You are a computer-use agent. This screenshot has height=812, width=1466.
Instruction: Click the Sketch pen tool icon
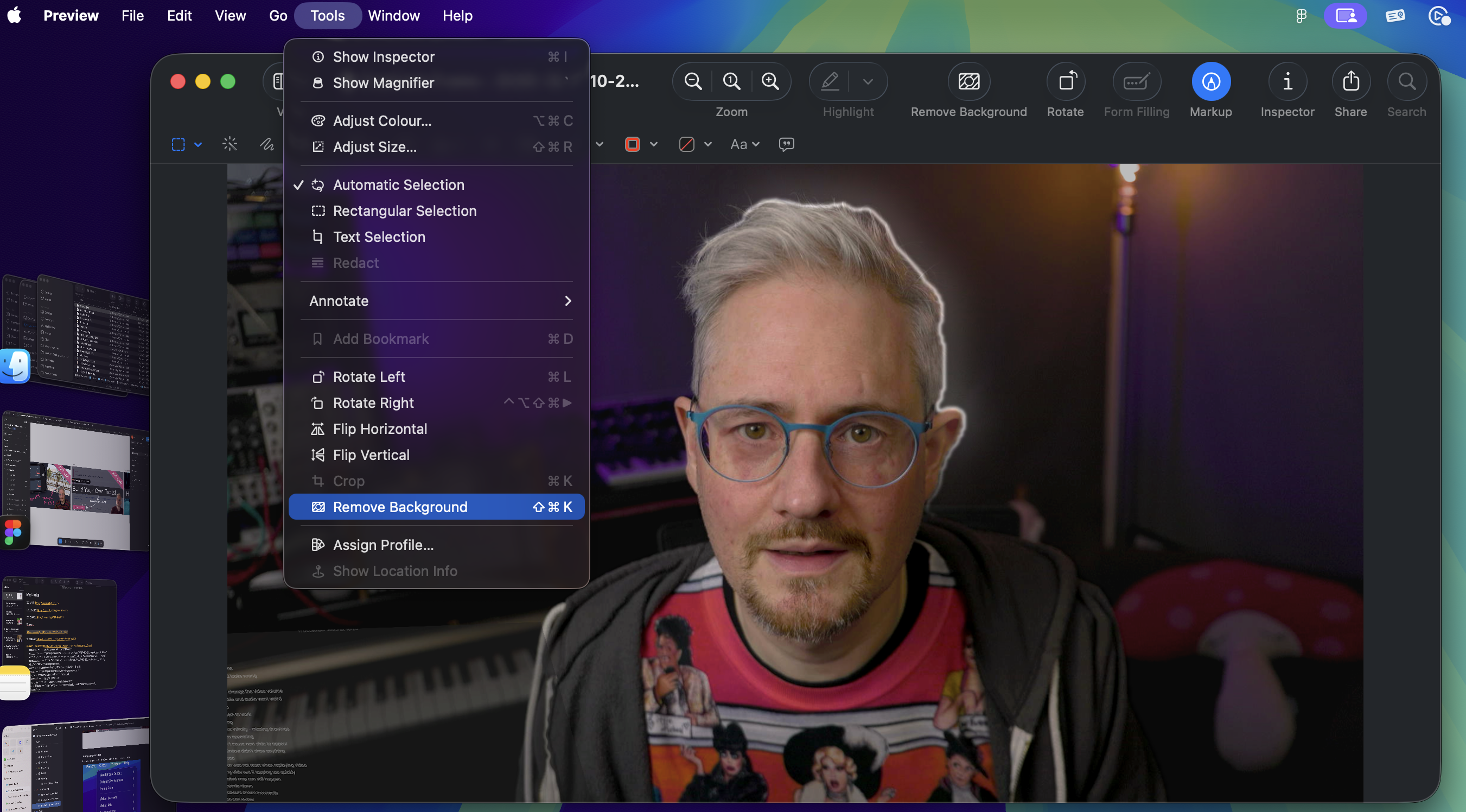(267, 144)
